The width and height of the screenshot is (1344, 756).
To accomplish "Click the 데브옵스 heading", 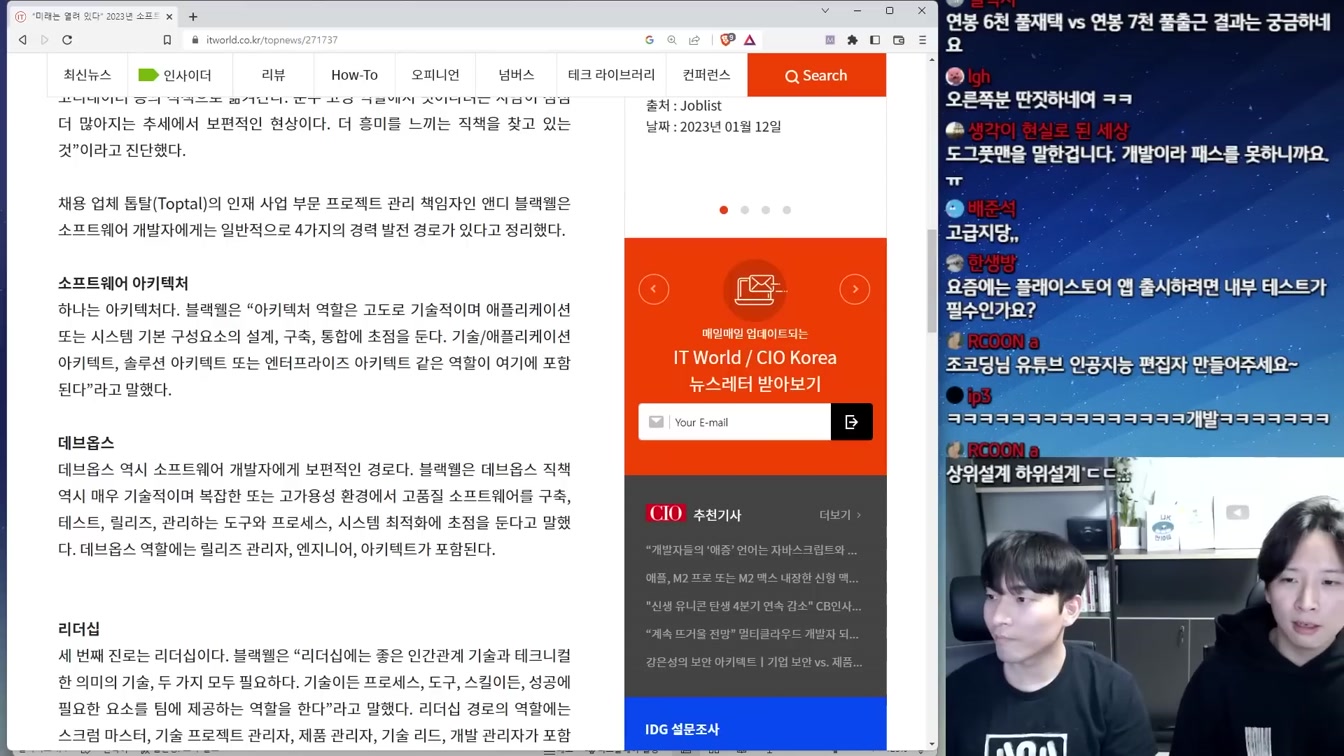I will (x=86, y=442).
